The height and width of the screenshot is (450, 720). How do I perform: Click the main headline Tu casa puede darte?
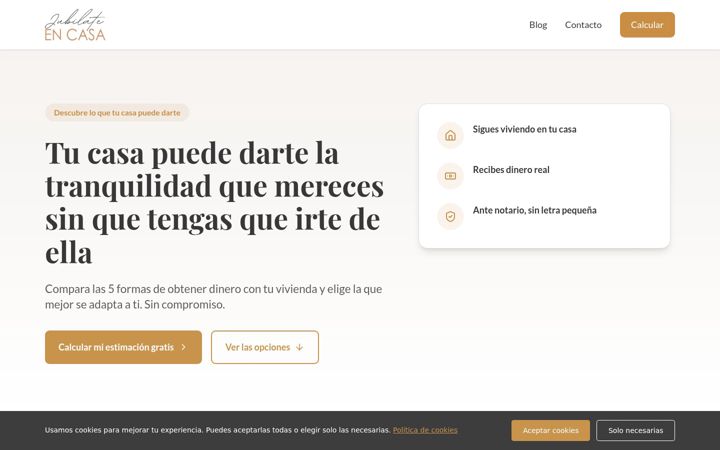214,202
